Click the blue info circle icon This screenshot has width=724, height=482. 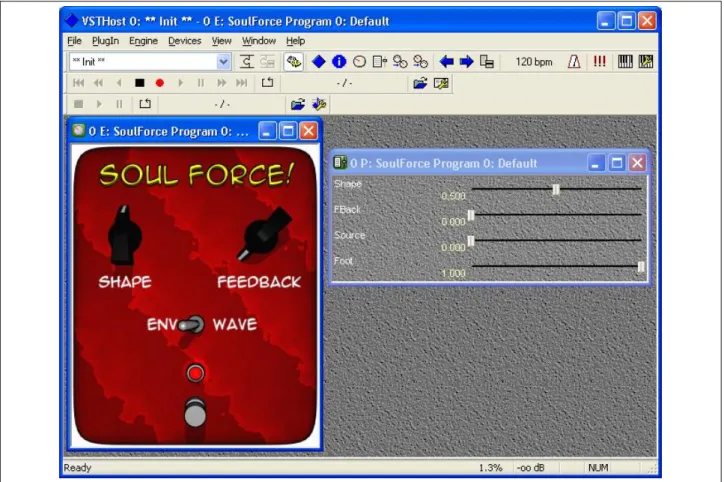[339, 61]
